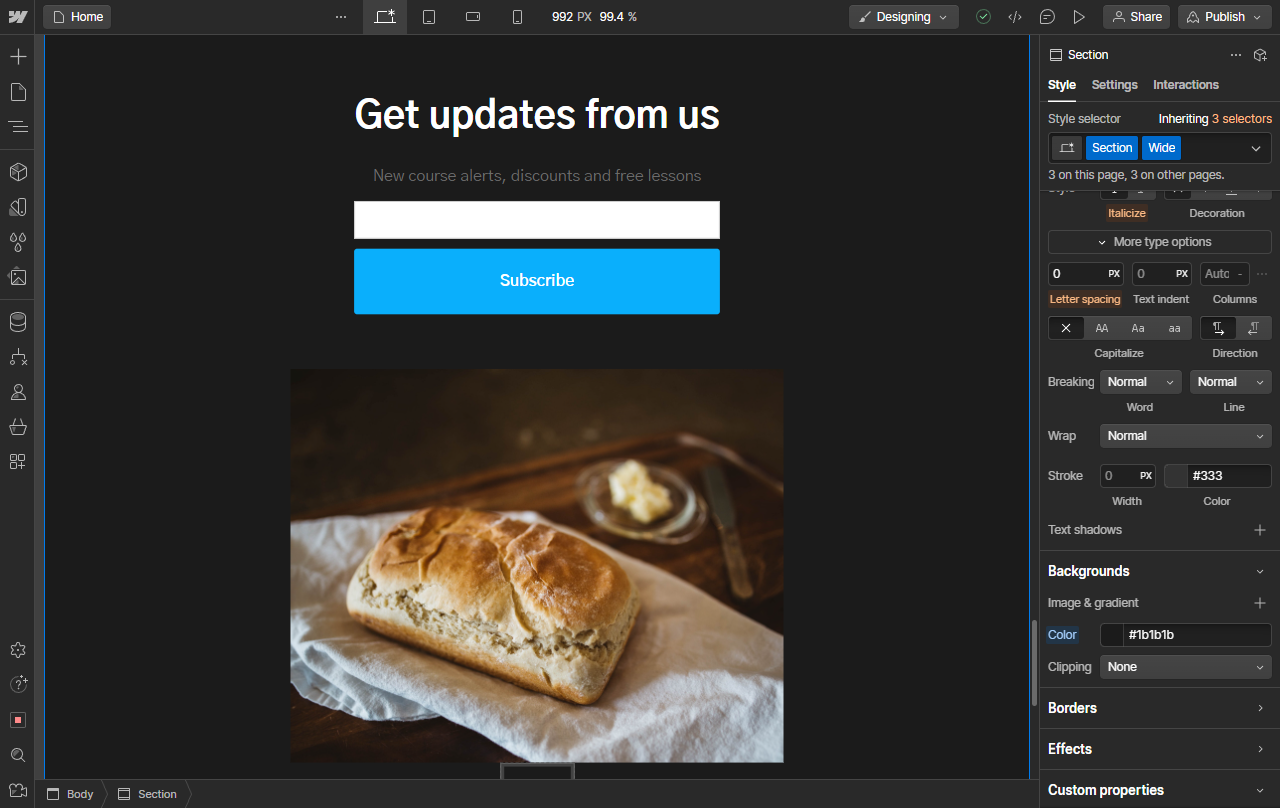Switch to the Style tab

click(x=1062, y=85)
